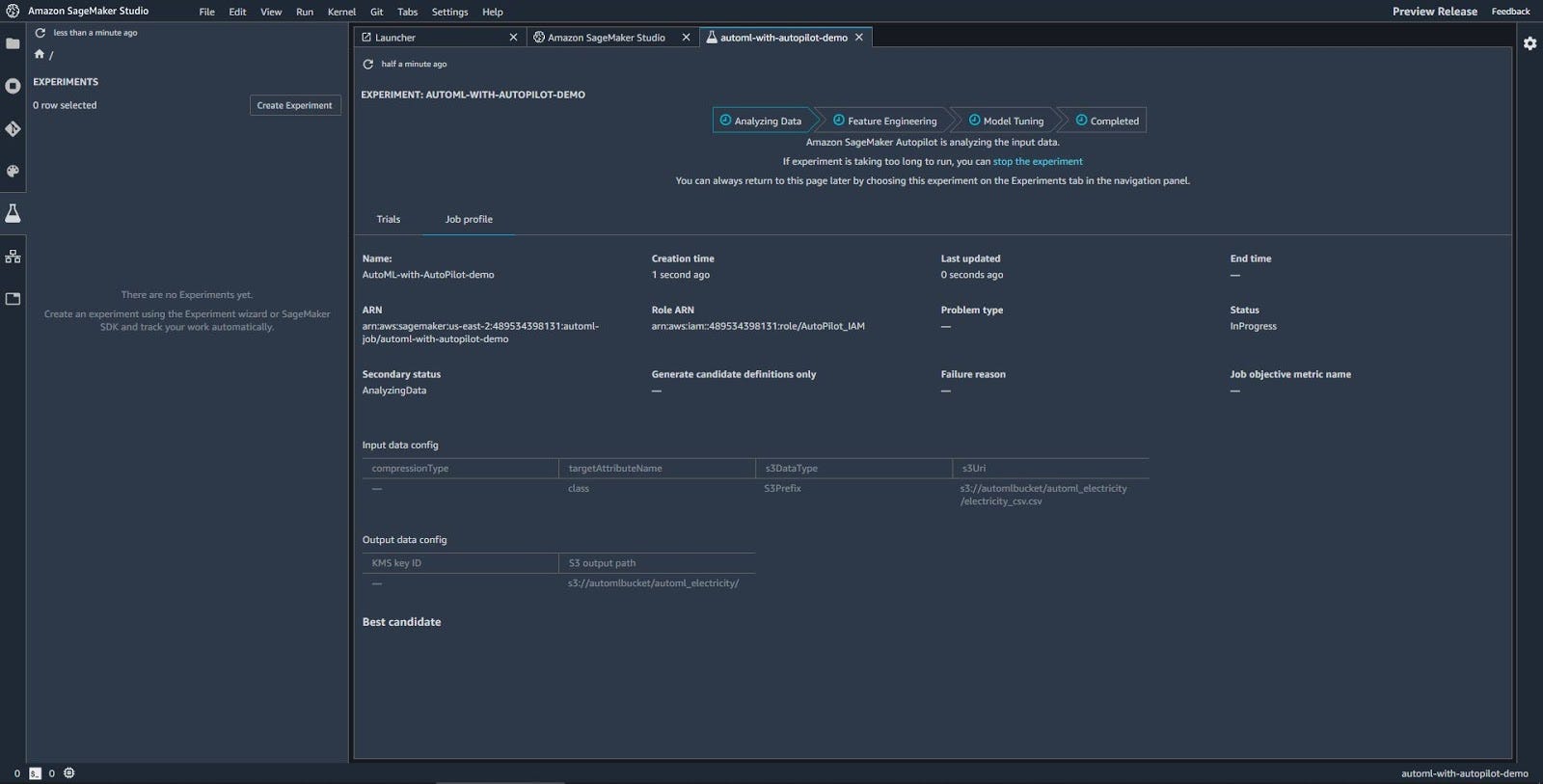Click the s3Uri column header
Image resolution: width=1543 pixels, height=784 pixels.
click(x=1050, y=468)
